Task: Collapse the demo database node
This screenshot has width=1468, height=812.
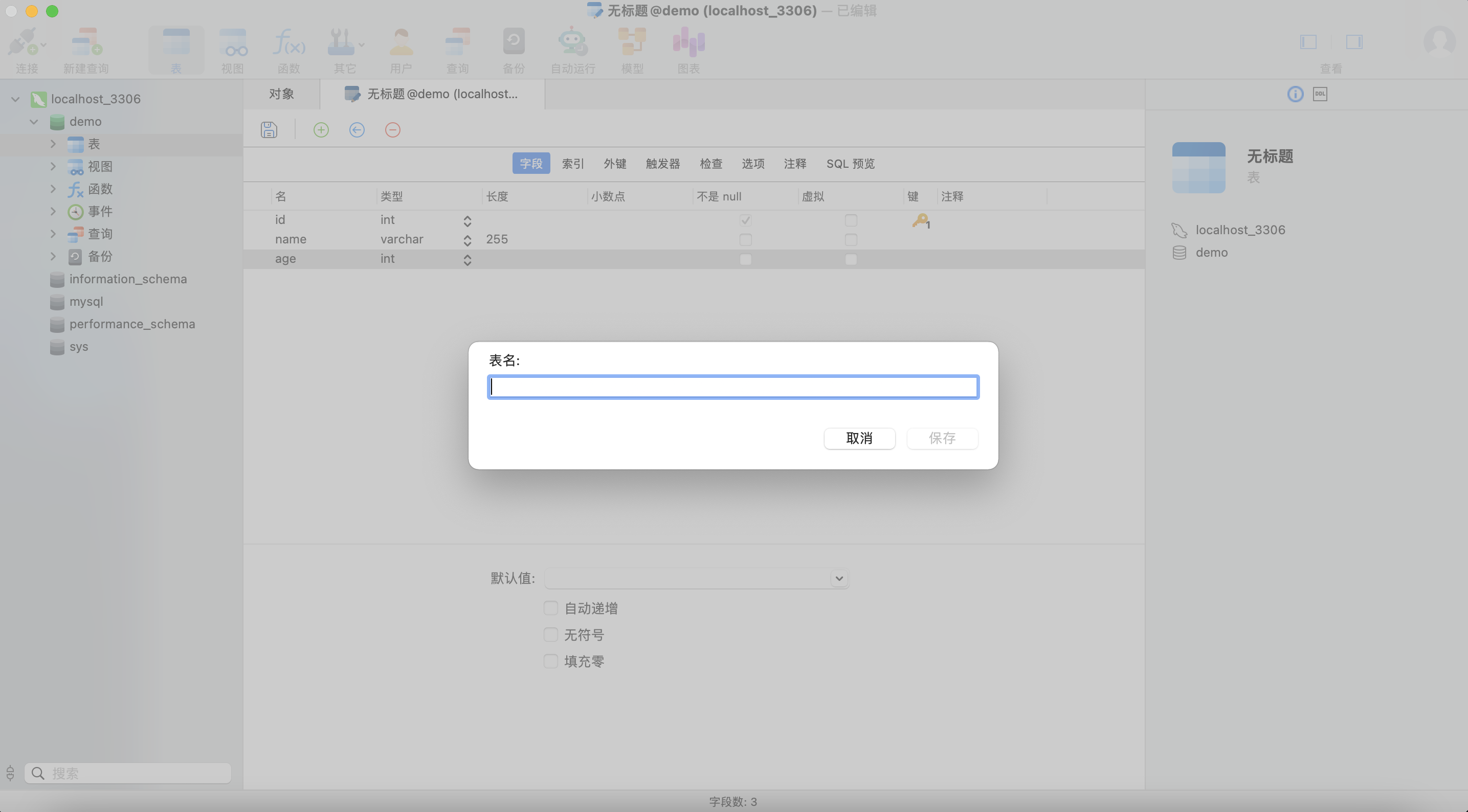Action: coord(34,121)
